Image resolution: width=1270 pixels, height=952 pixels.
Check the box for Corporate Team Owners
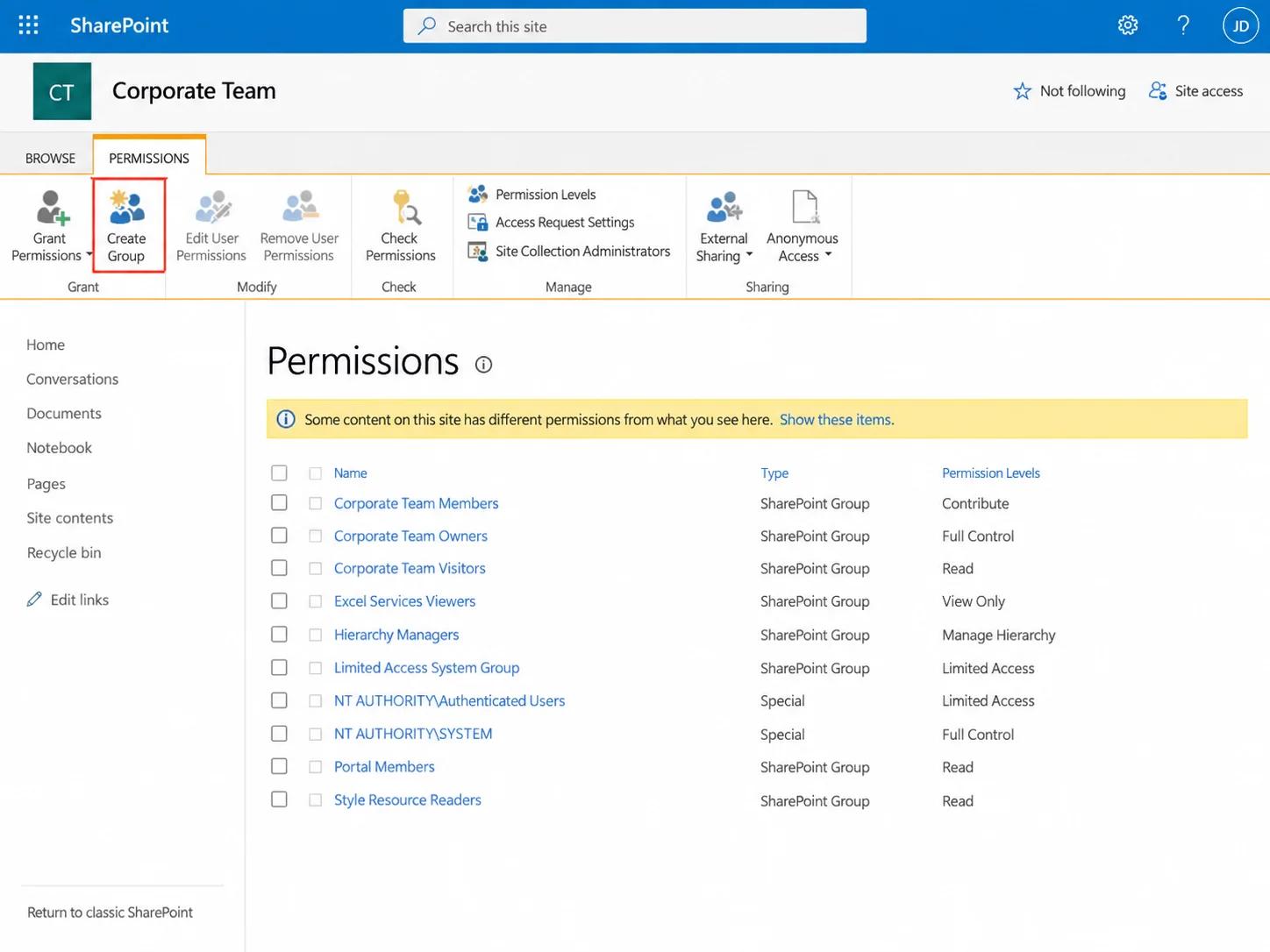pyautogui.click(x=279, y=536)
